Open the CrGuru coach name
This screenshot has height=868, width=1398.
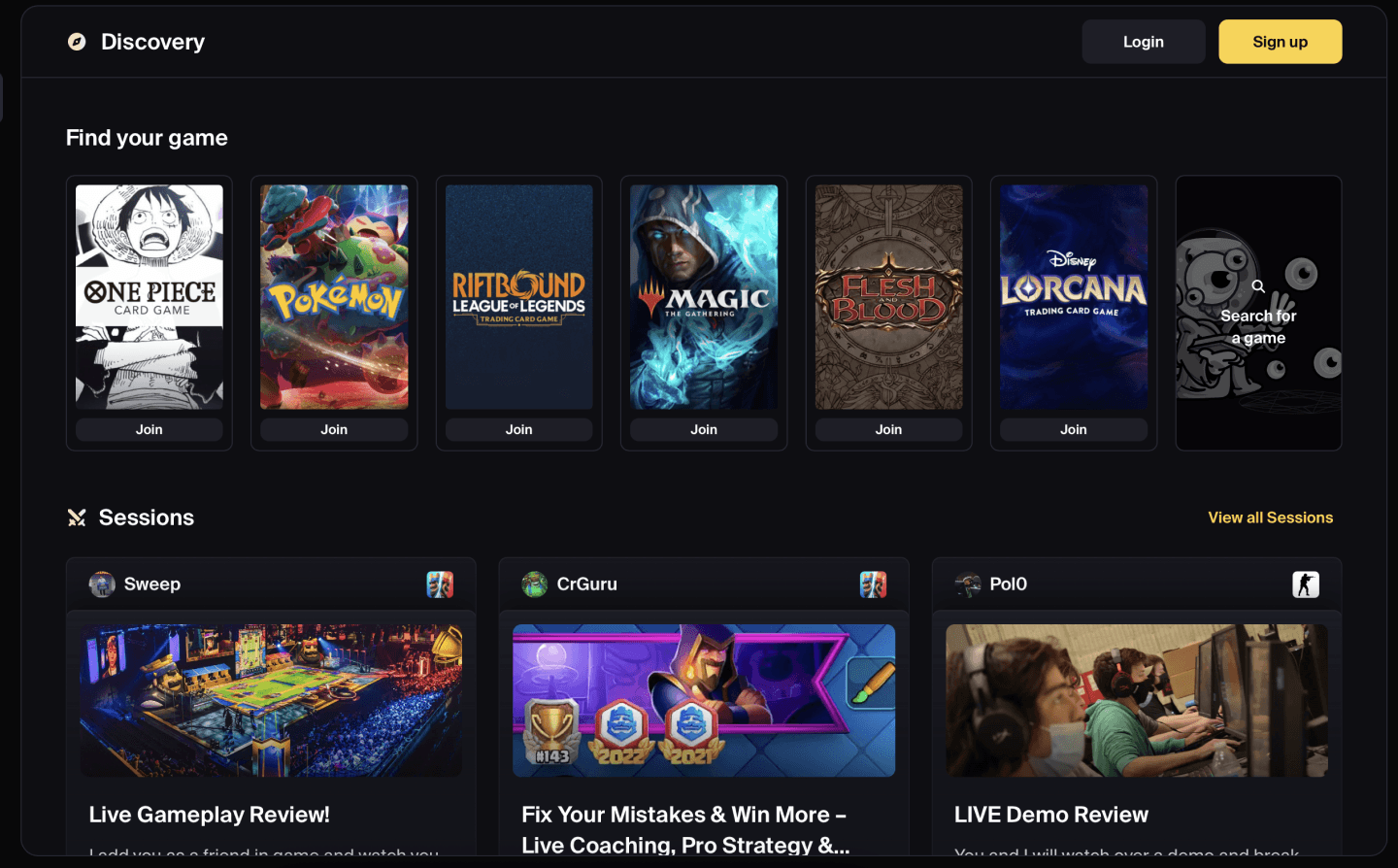pos(587,584)
